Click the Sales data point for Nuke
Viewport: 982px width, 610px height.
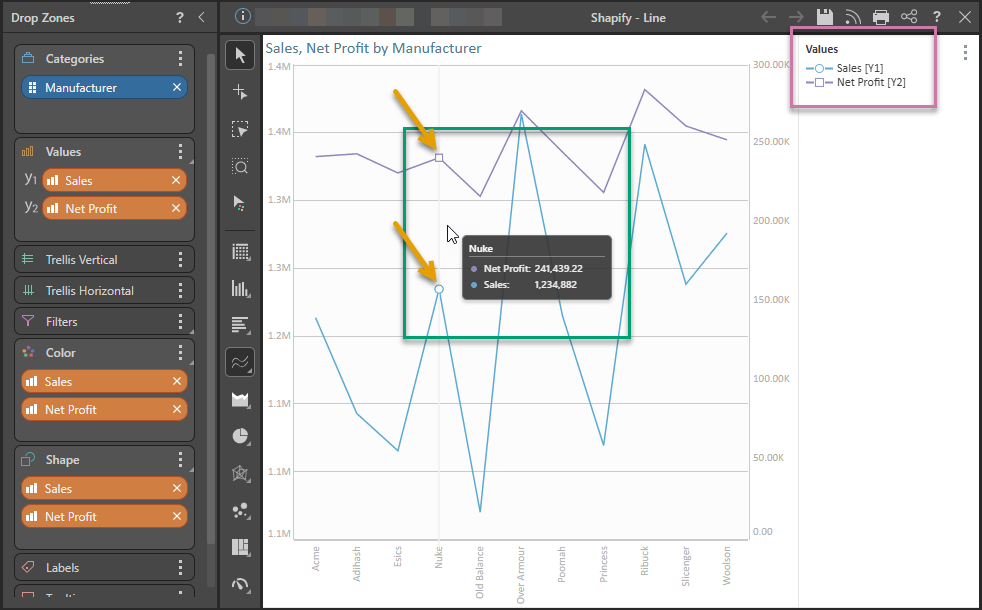(x=439, y=289)
